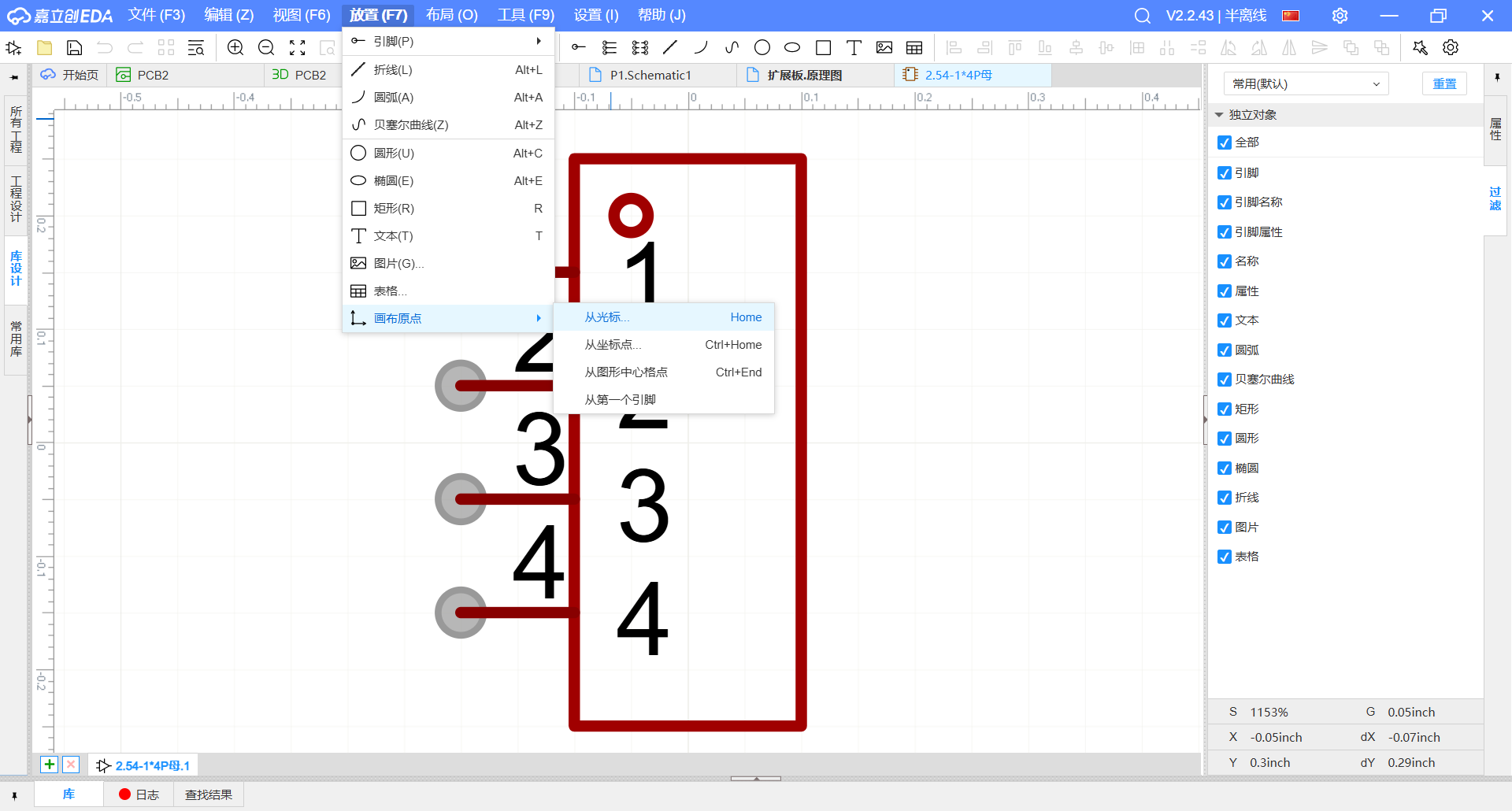
Task: Uncheck the 引脚名称 filter checkbox
Action: 1225,202
